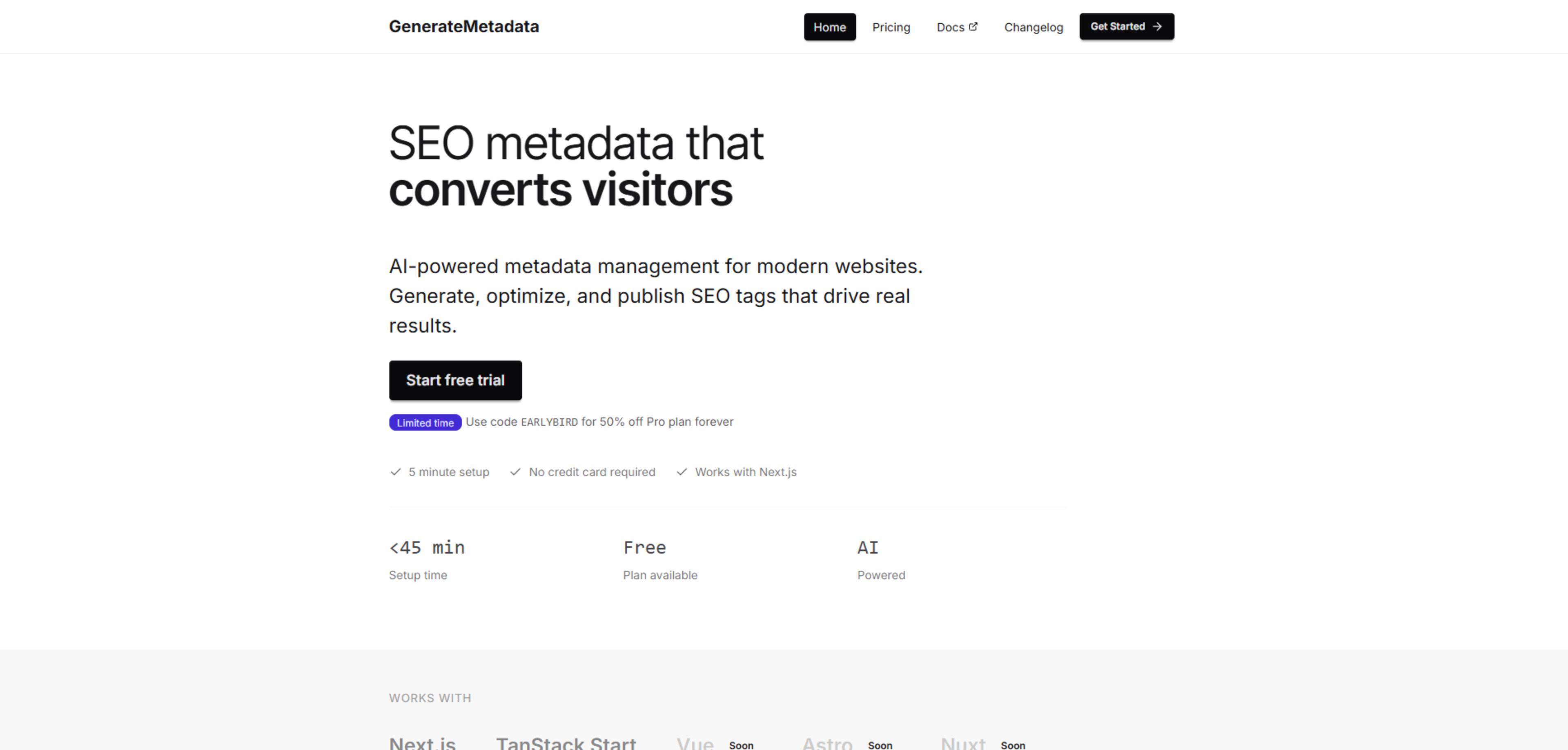Click the Start free trial button
Screen dimensions: 1568x750
coord(455,380)
